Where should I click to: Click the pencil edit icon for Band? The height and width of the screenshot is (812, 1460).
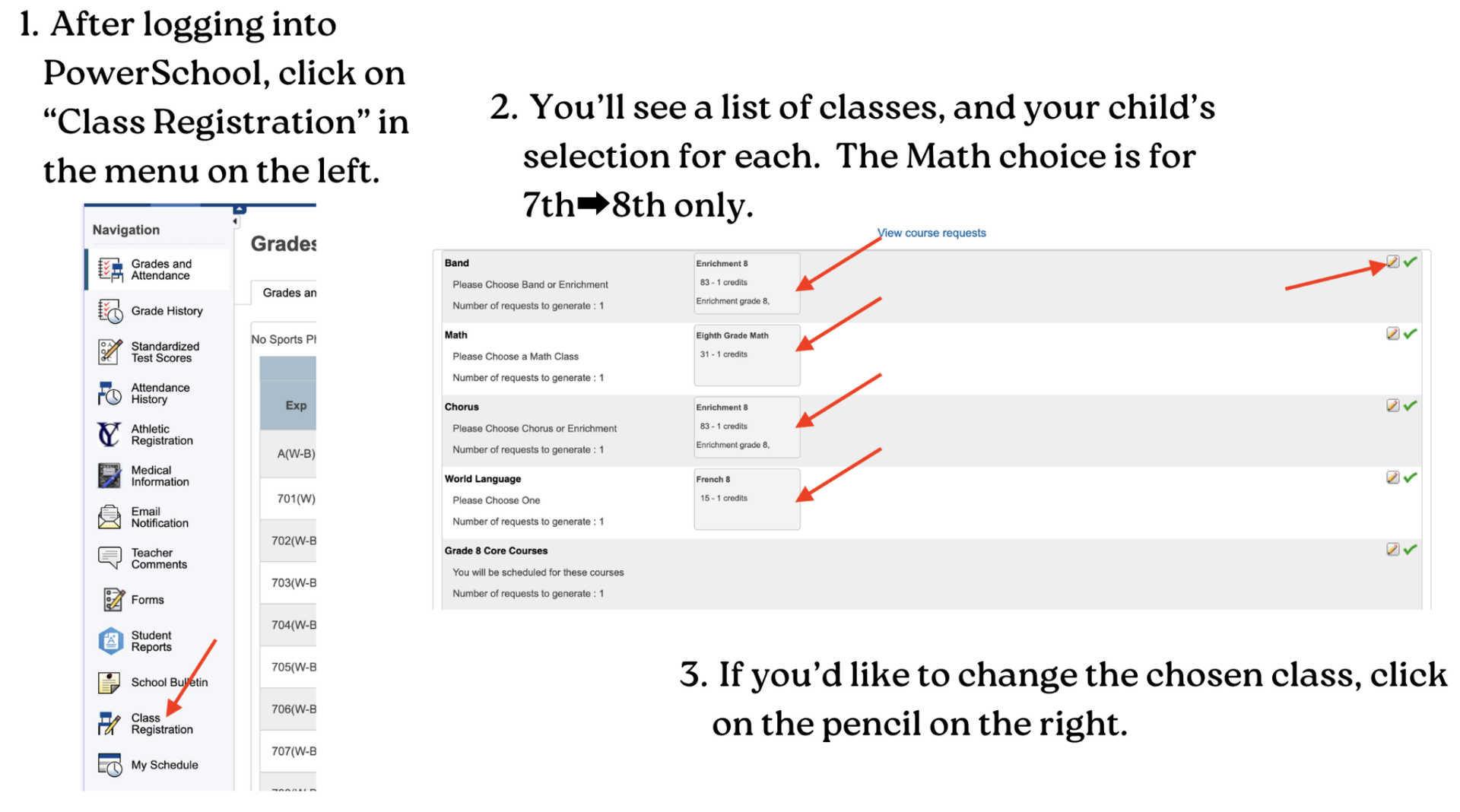pyautogui.click(x=1392, y=262)
